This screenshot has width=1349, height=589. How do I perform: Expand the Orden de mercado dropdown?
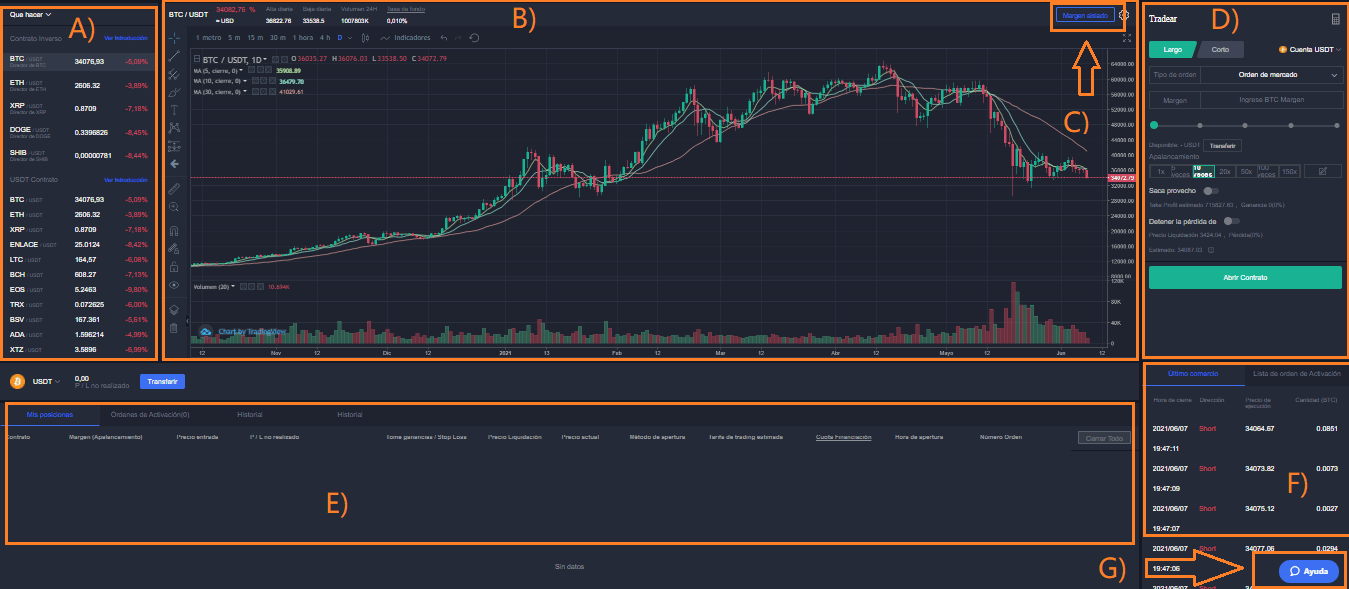(x=1271, y=75)
